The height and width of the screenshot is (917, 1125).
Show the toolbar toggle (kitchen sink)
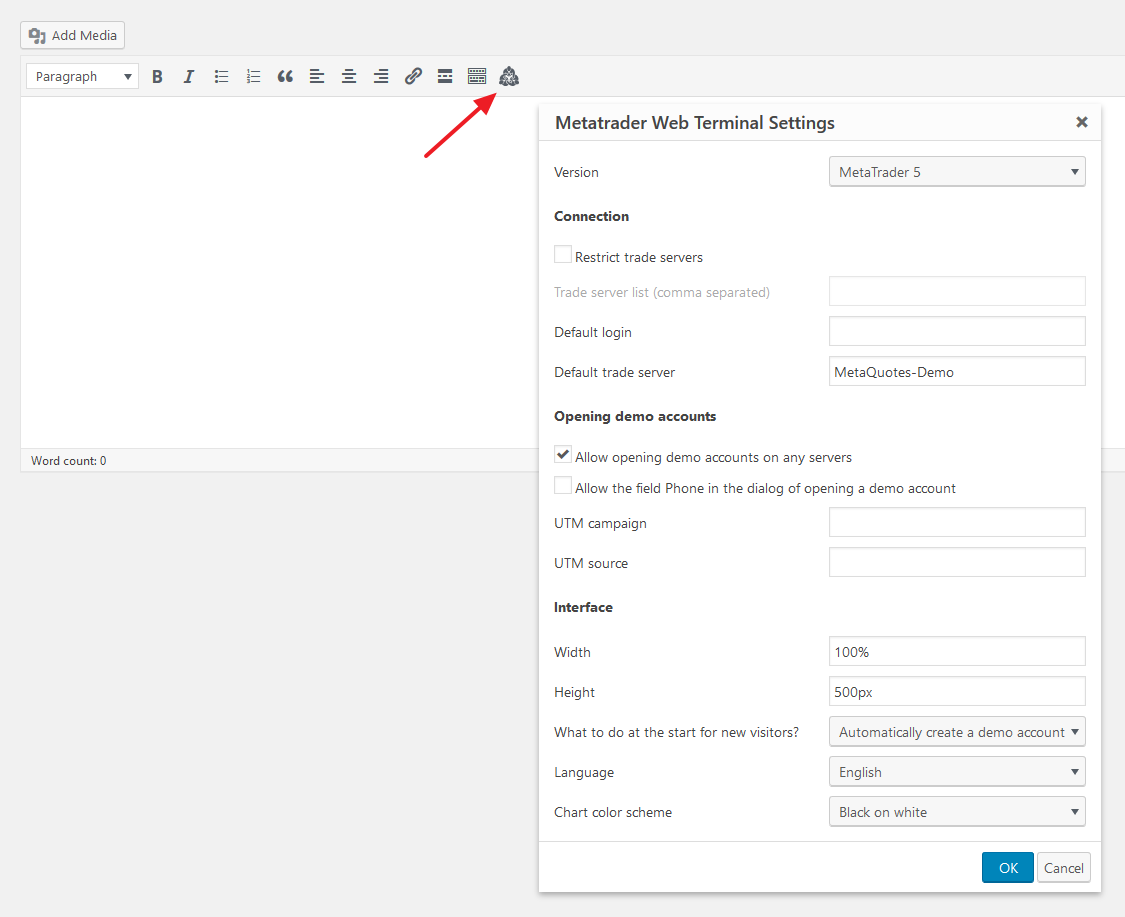pos(477,76)
